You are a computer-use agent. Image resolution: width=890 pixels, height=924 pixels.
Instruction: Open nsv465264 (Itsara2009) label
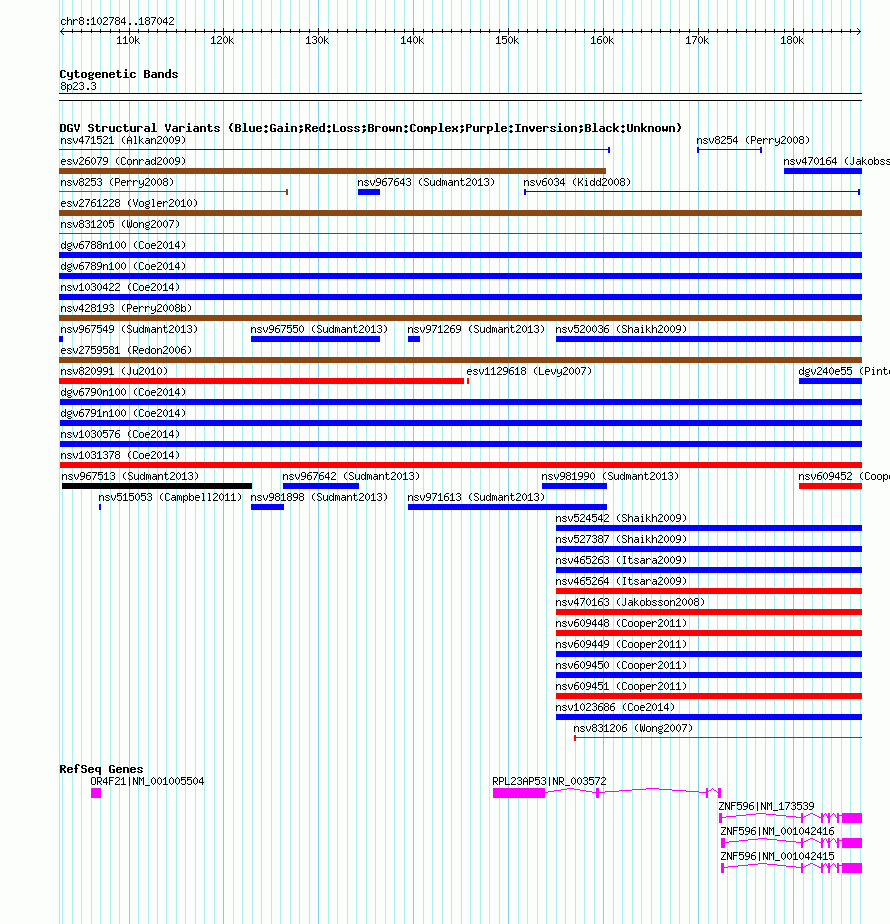621,582
